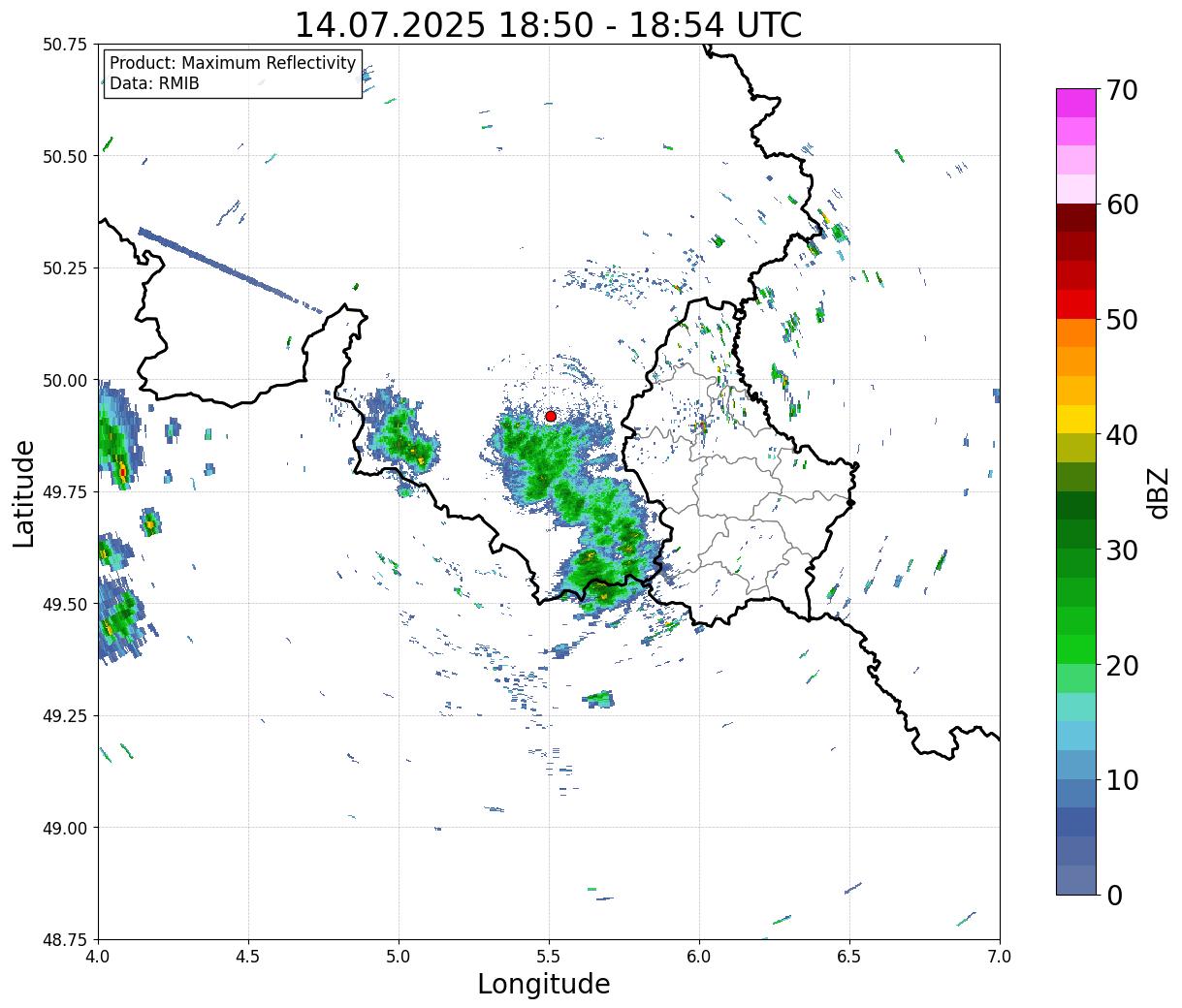Click the 'Longitude' axis label
The width and height of the screenshot is (1182, 1008).
(544, 984)
